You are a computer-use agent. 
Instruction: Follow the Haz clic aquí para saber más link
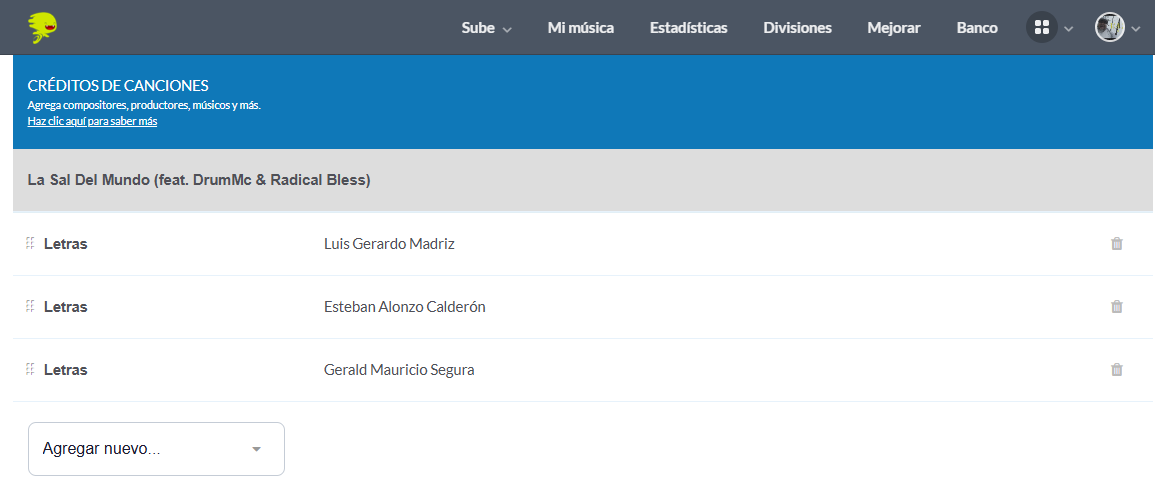pos(92,122)
